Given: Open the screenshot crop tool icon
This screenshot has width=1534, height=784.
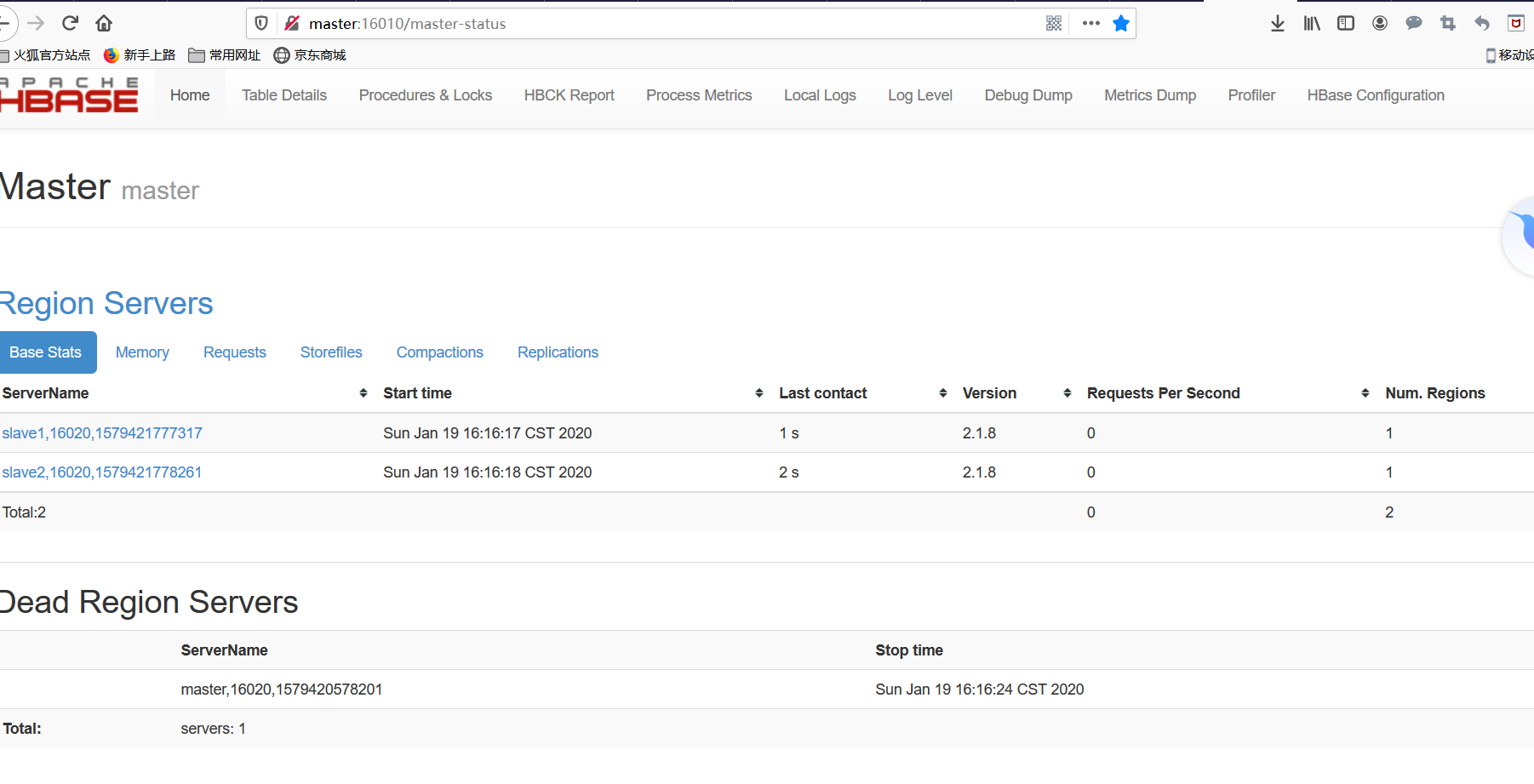Looking at the screenshot, I should point(1448,24).
